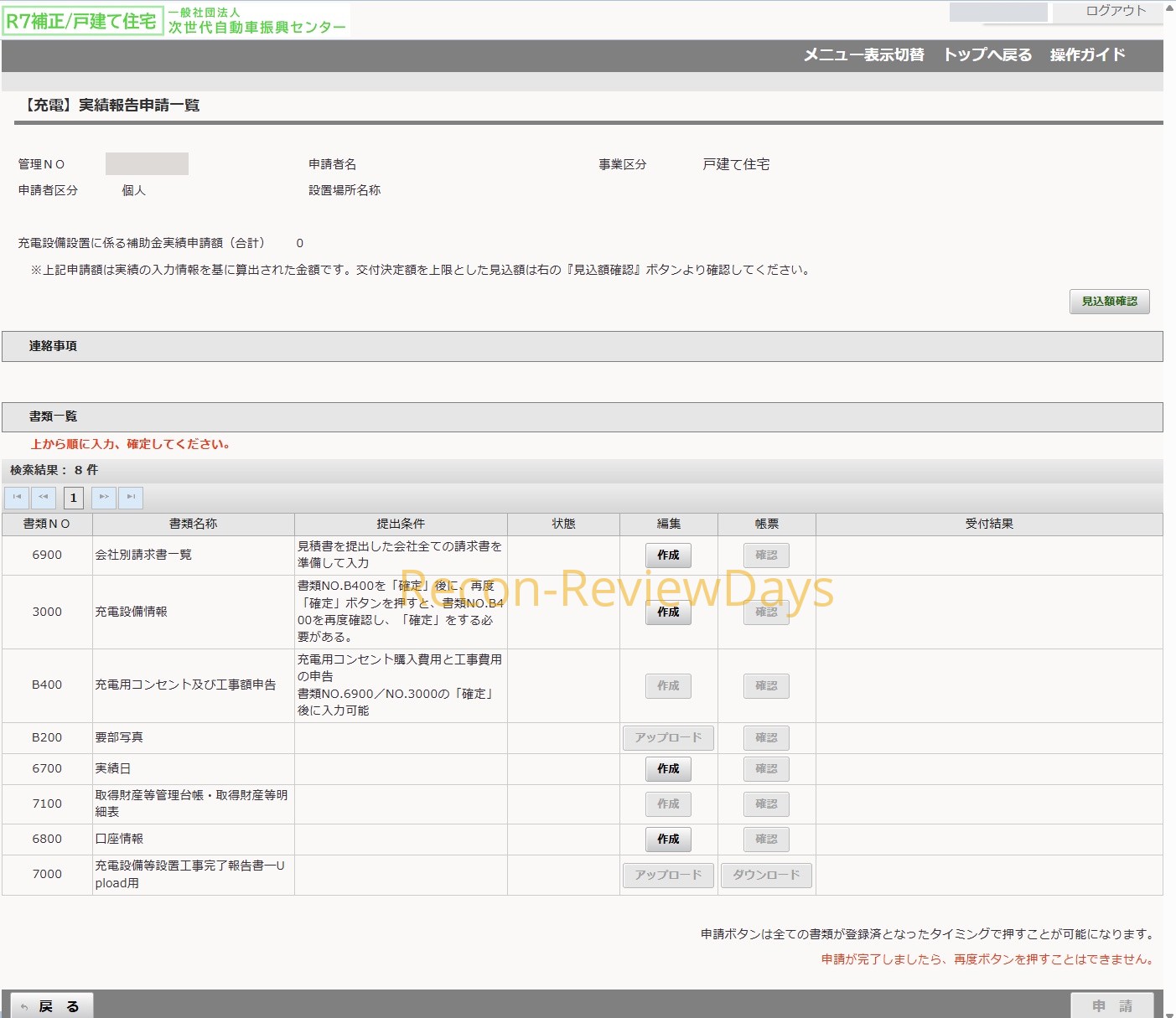
Task: Click the 戸建て住宅 business category value
Action: (736, 165)
